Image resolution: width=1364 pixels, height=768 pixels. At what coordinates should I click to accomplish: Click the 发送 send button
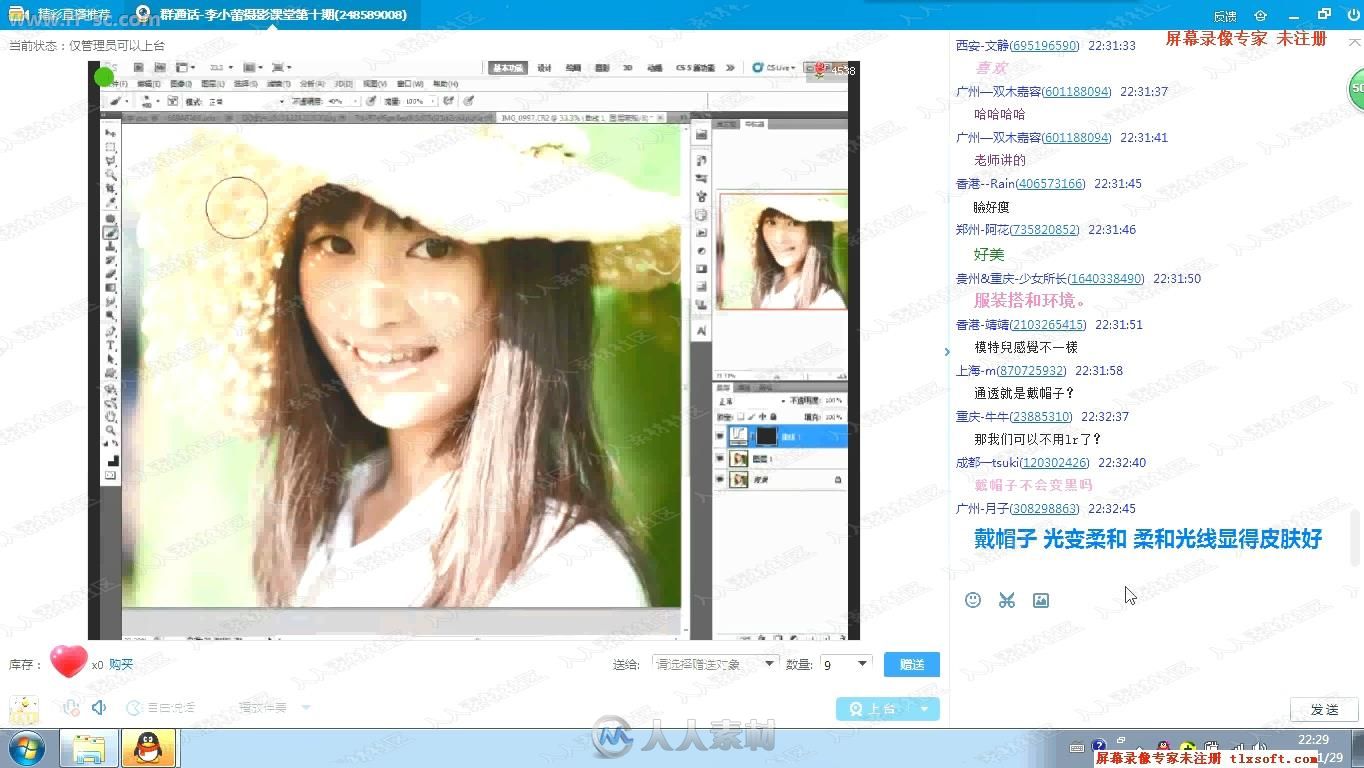click(1324, 709)
